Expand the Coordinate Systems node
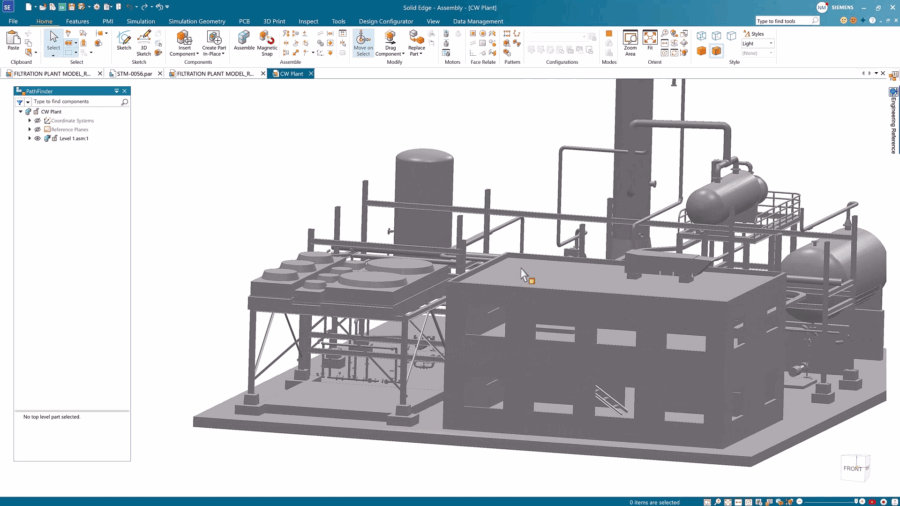The height and width of the screenshot is (506, 900). pyautogui.click(x=30, y=120)
